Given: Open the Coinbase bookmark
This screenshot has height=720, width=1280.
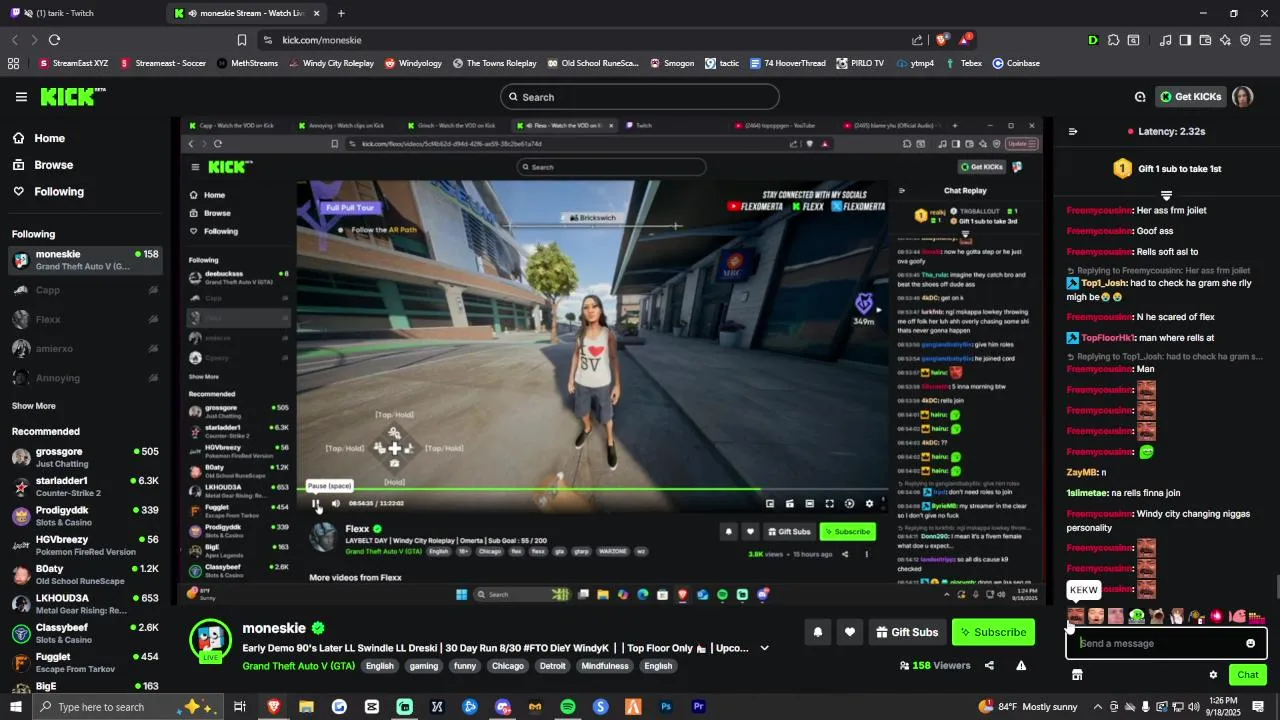Looking at the screenshot, I should point(1016,63).
